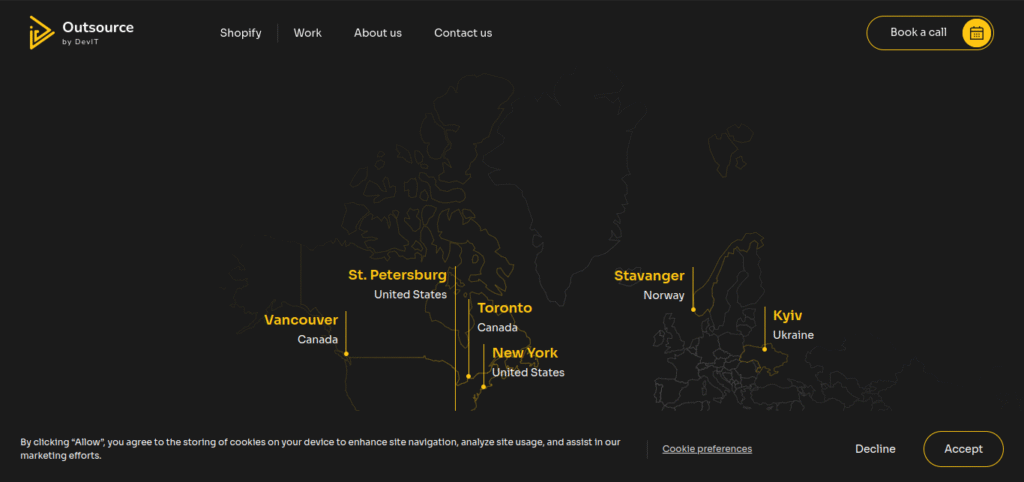Select the Kyiv location label
The height and width of the screenshot is (482, 1024).
[x=788, y=315]
